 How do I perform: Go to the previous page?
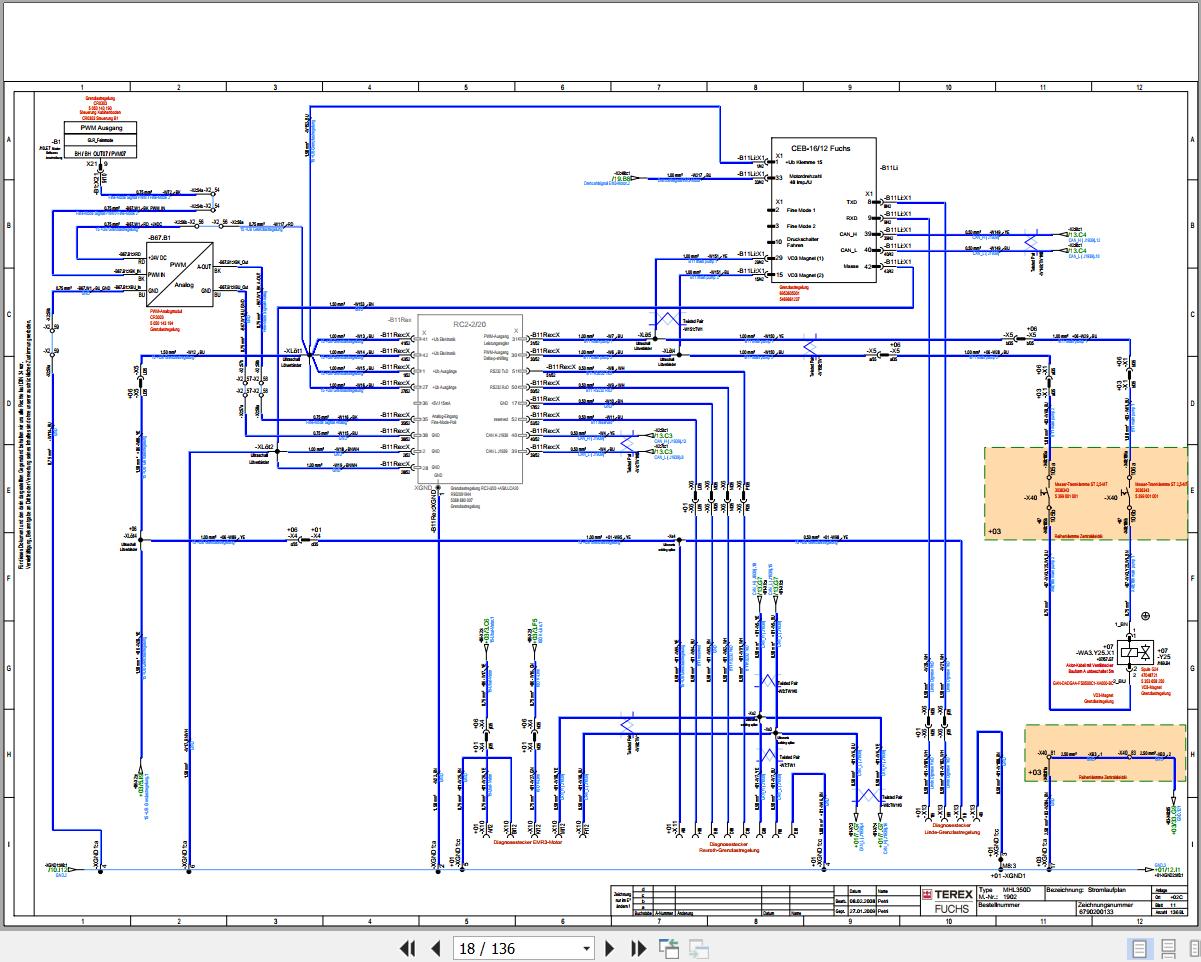pos(436,948)
